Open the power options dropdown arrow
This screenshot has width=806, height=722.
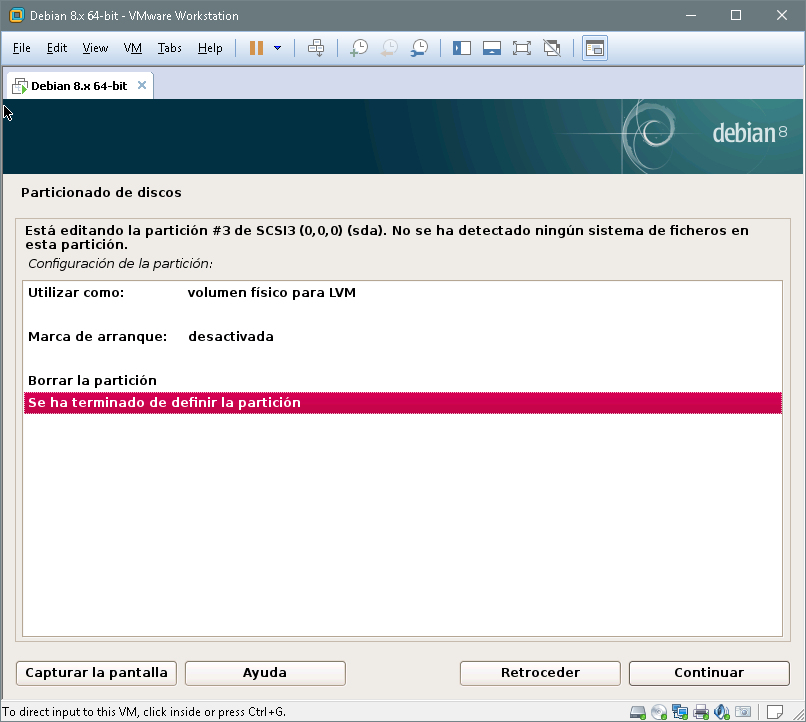tap(277, 48)
